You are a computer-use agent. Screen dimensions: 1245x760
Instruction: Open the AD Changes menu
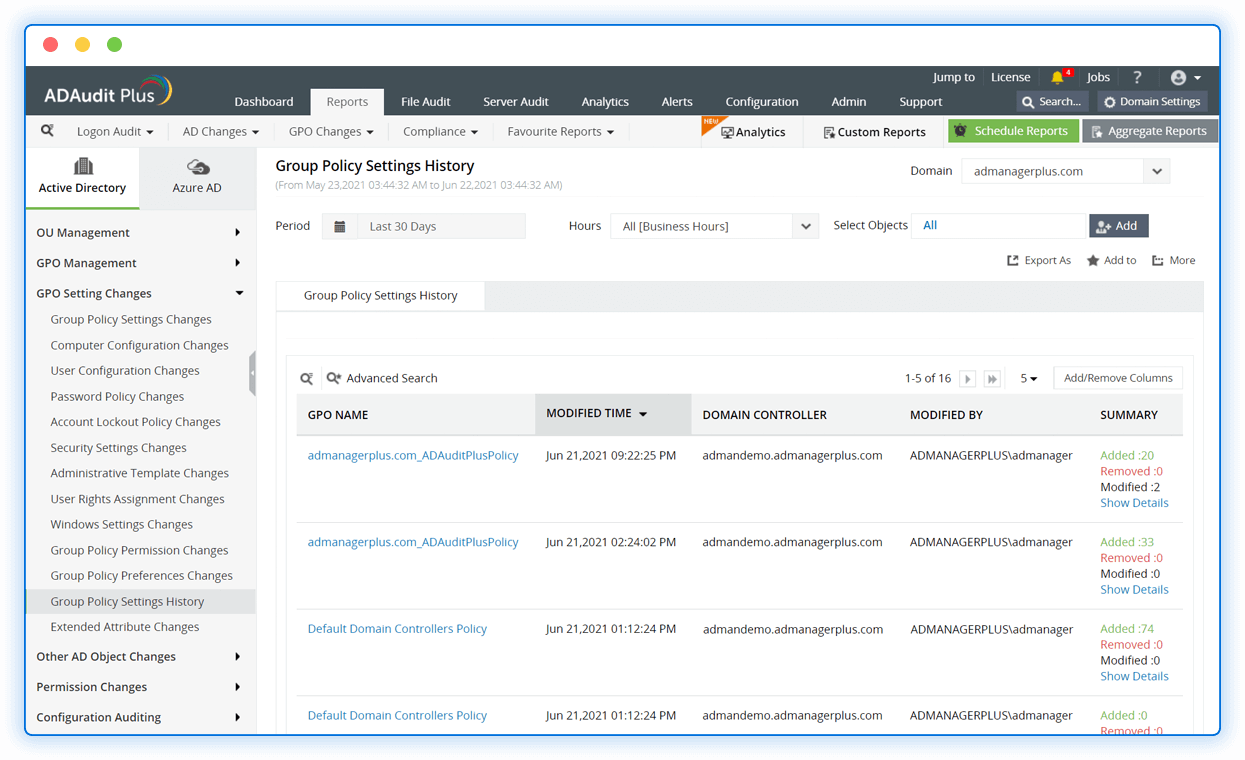pyautogui.click(x=220, y=131)
